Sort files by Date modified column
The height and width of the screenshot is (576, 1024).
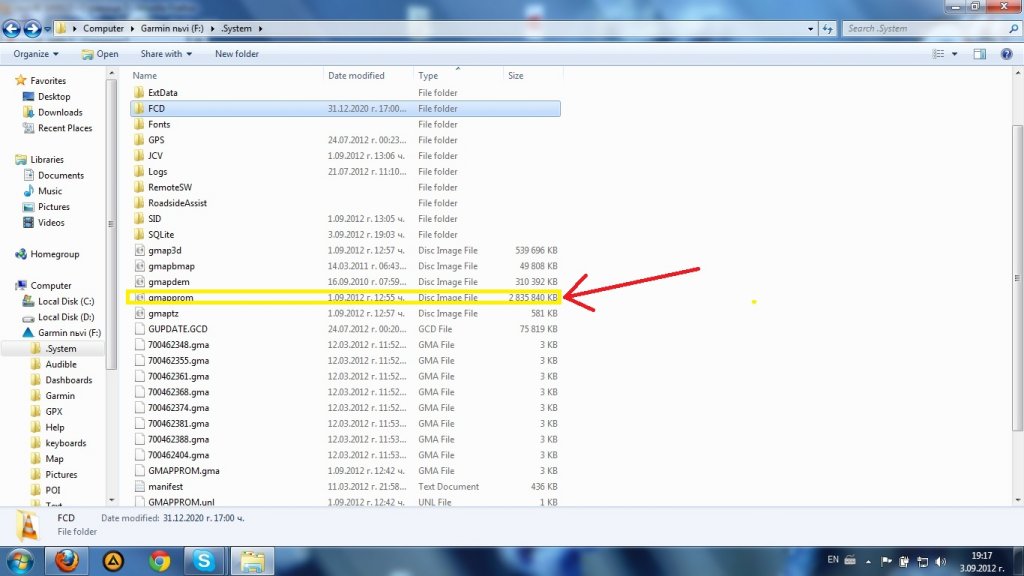356,76
